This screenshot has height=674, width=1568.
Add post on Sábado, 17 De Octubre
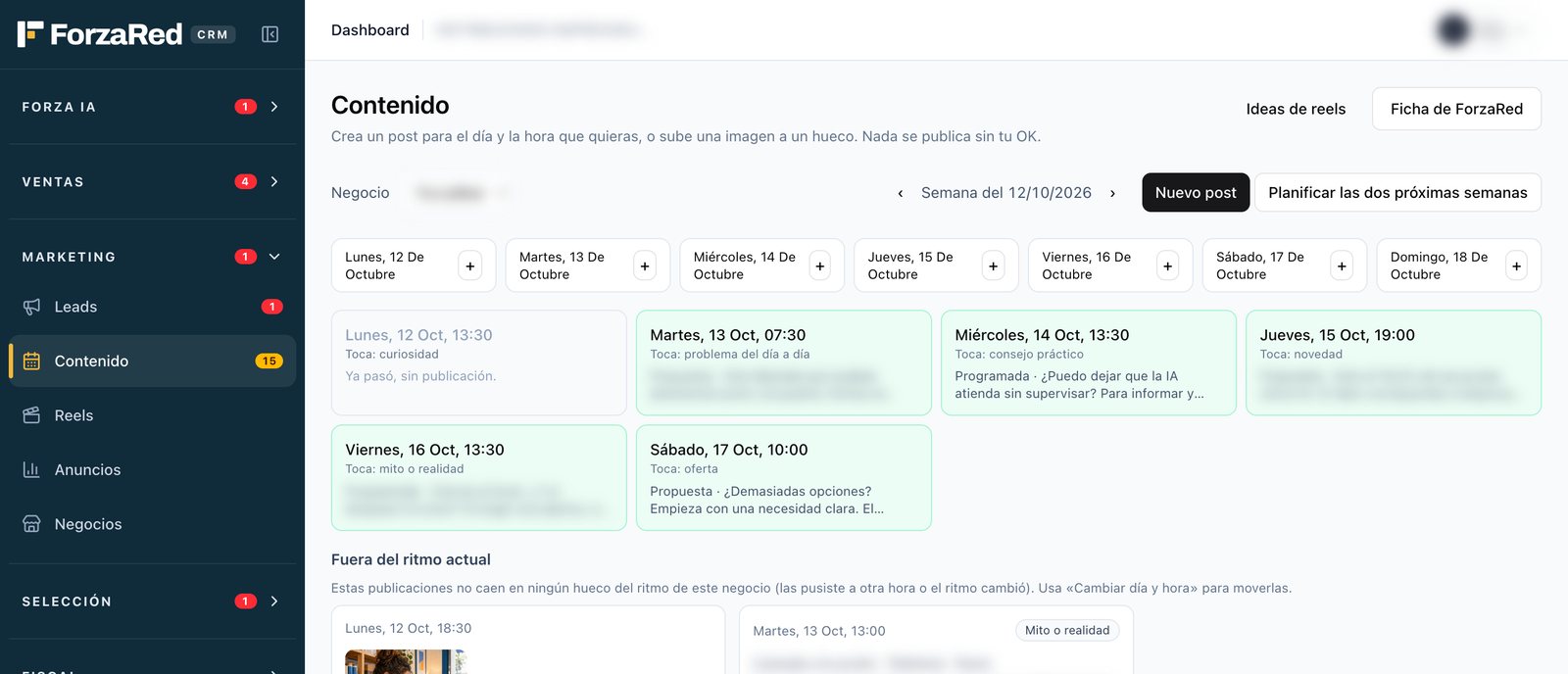[1342, 265]
